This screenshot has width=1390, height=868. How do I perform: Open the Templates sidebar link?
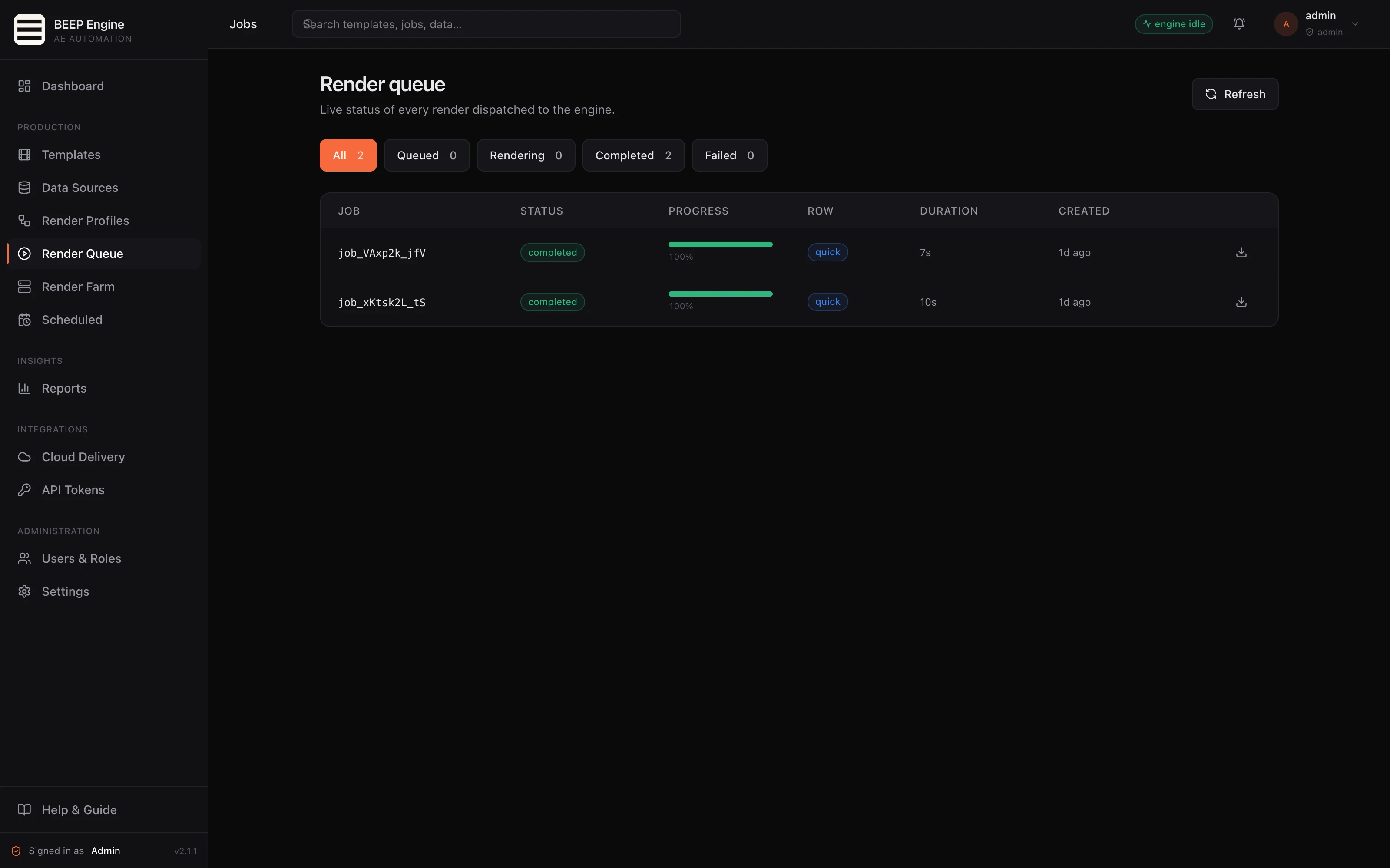pyautogui.click(x=104, y=155)
